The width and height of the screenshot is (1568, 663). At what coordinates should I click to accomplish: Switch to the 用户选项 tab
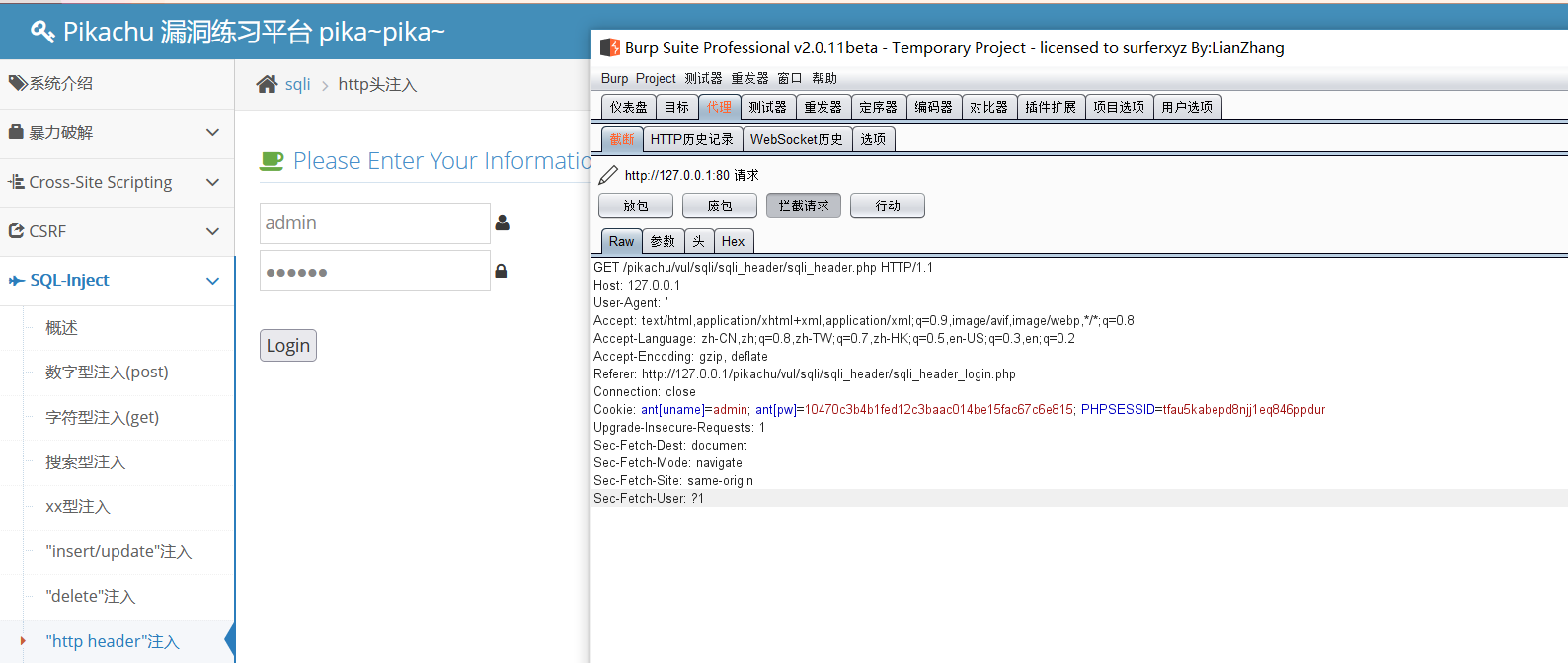pyautogui.click(x=1187, y=107)
